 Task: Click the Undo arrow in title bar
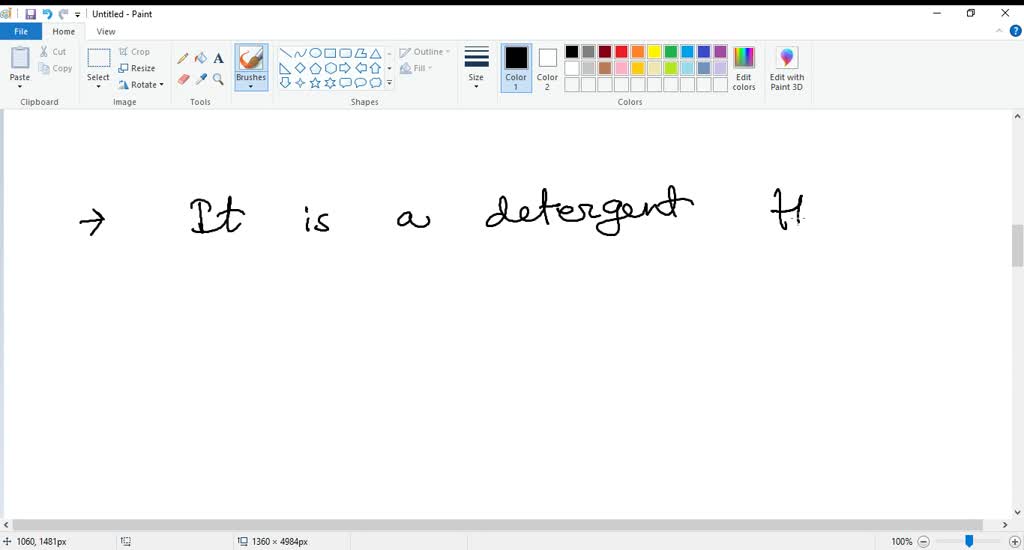[x=47, y=14]
